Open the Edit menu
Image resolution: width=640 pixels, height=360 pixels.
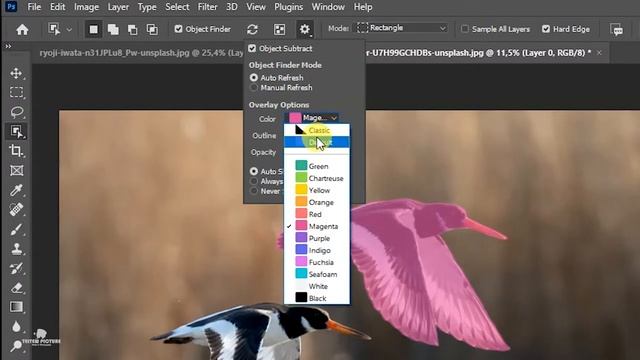click(x=58, y=7)
